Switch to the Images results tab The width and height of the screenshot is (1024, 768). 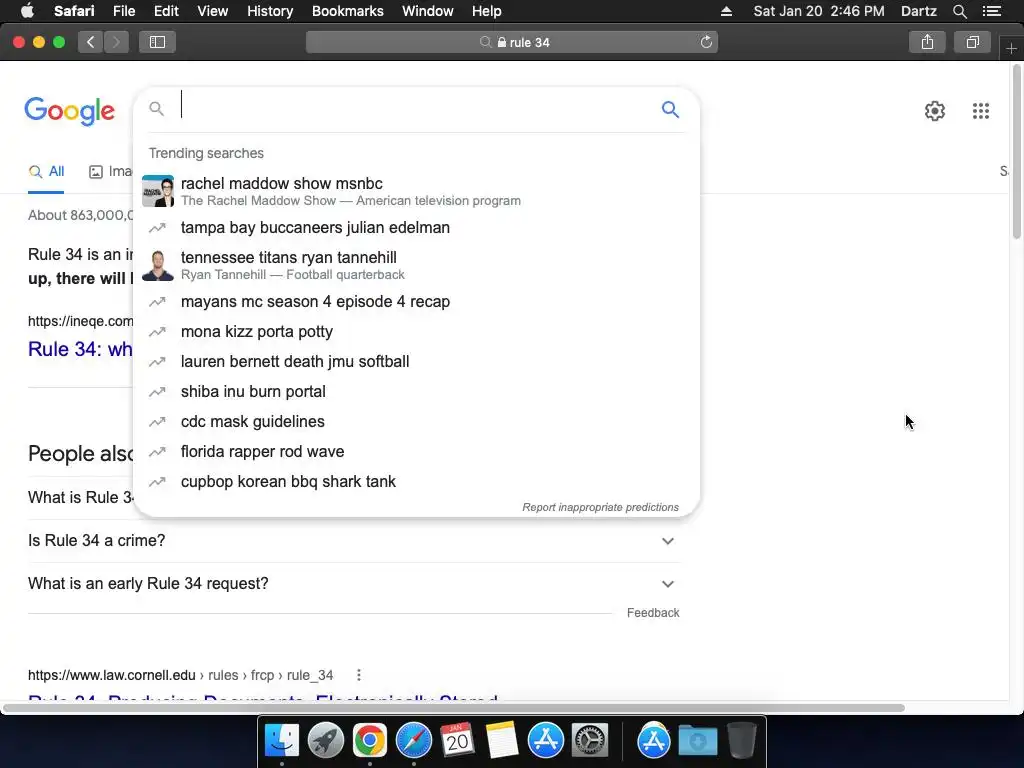coord(110,172)
